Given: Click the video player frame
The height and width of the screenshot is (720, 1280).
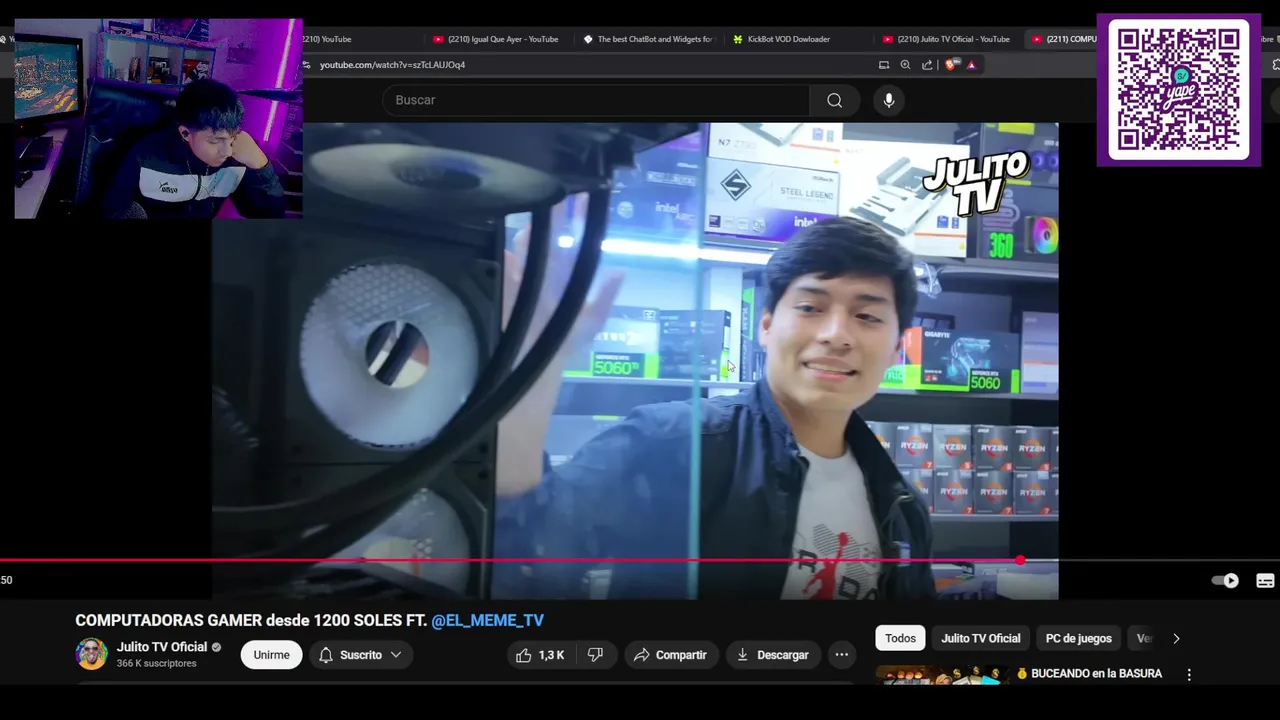Looking at the screenshot, I should pyautogui.click(x=634, y=360).
